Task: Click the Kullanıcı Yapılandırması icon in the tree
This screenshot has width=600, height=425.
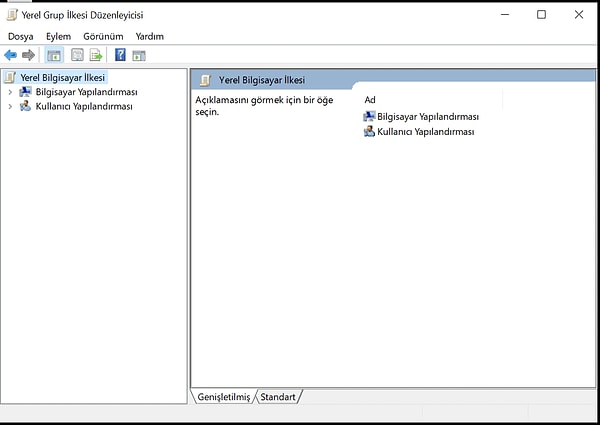Action: (25, 106)
